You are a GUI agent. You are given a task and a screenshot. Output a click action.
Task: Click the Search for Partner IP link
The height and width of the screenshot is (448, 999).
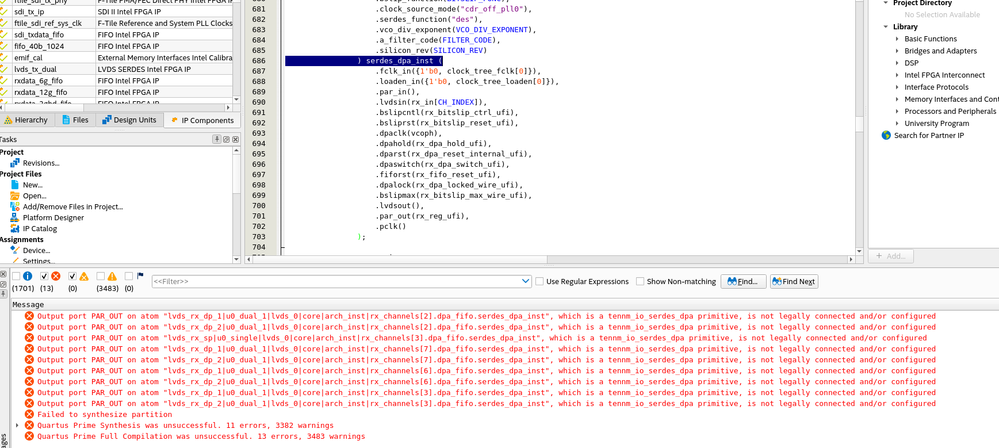(x=929, y=135)
